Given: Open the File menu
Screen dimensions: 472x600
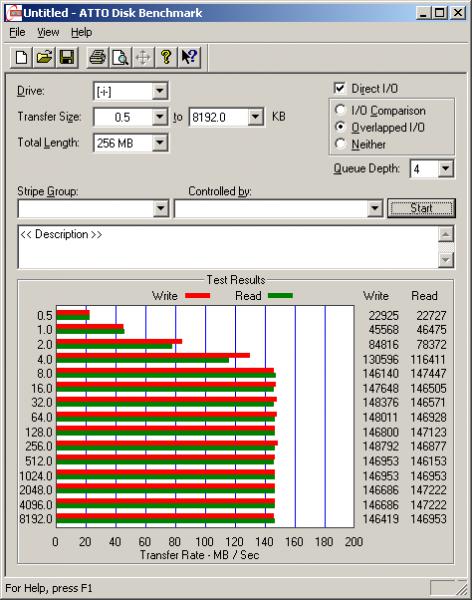Looking at the screenshot, I should (x=17, y=32).
